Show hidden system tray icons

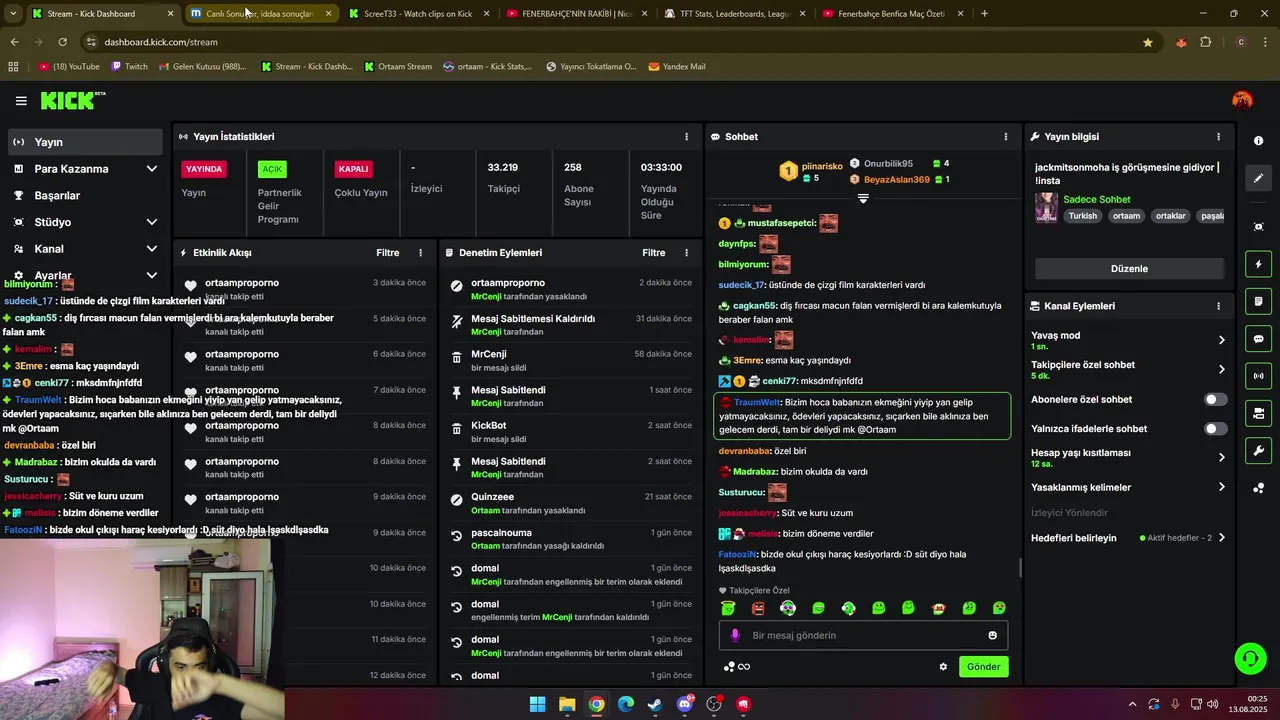pos(1132,704)
